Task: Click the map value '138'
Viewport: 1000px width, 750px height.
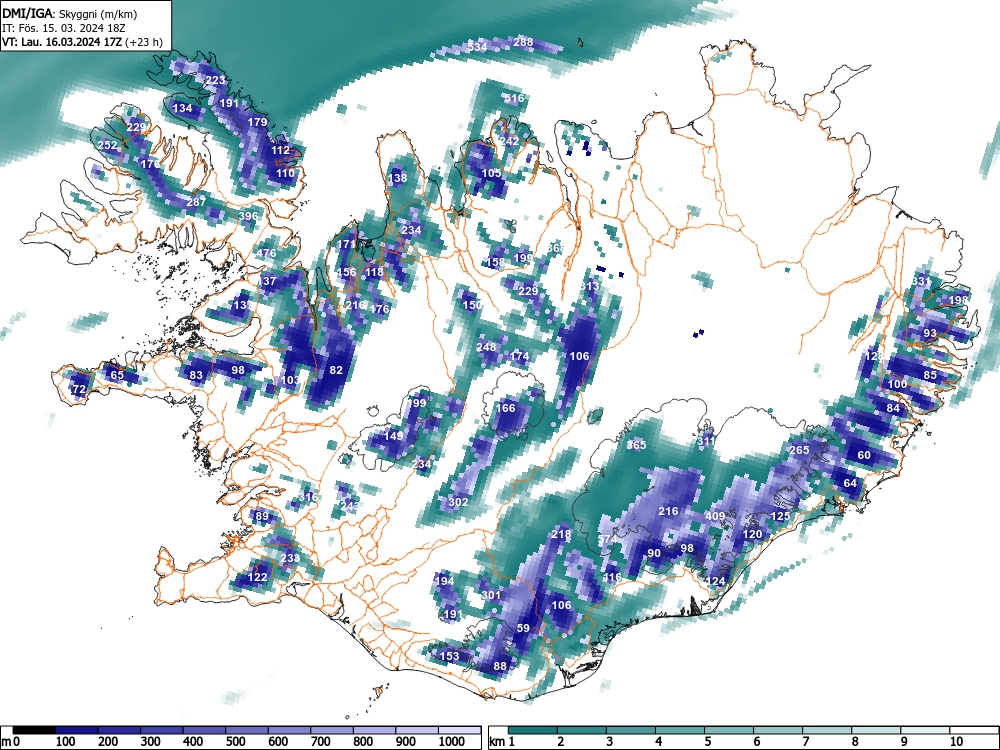Action: [x=397, y=178]
